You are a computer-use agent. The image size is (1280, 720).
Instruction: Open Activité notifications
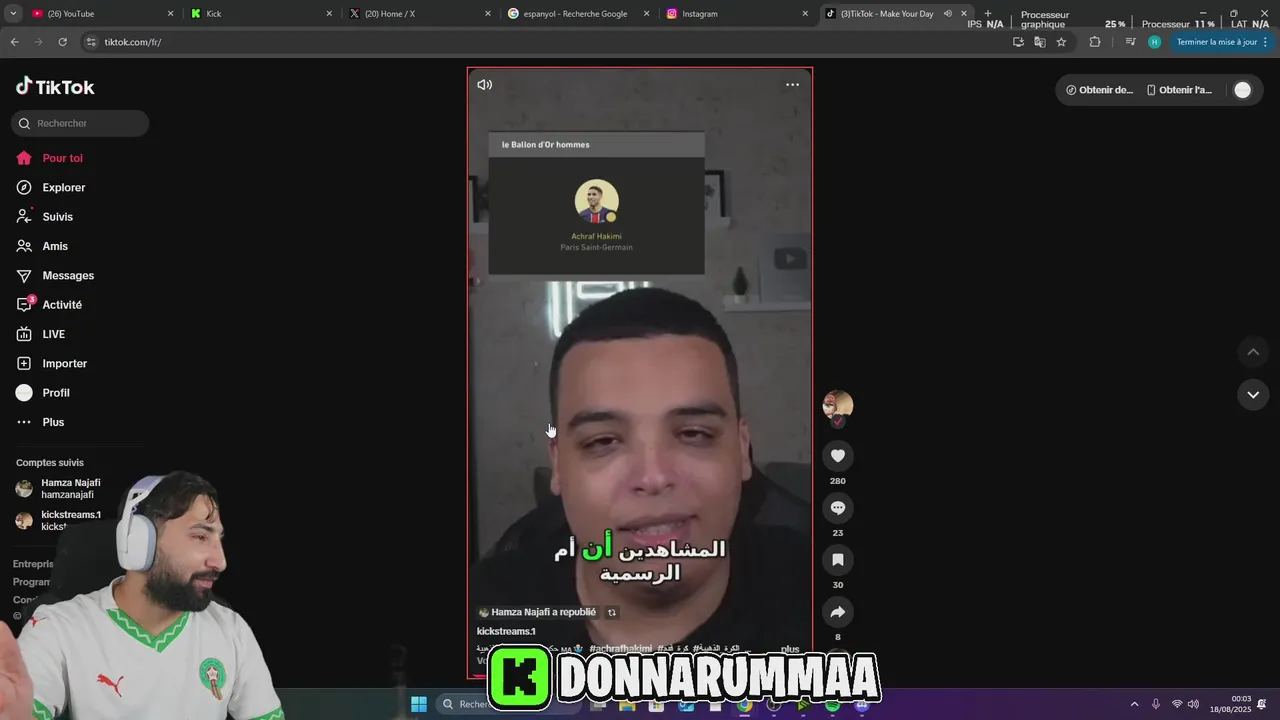click(49, 305)
